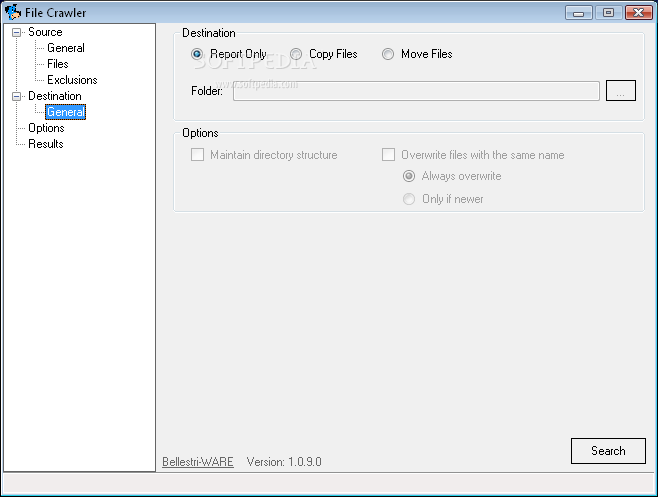
Task: Click the Search button
Action: [x=608, y=451]
